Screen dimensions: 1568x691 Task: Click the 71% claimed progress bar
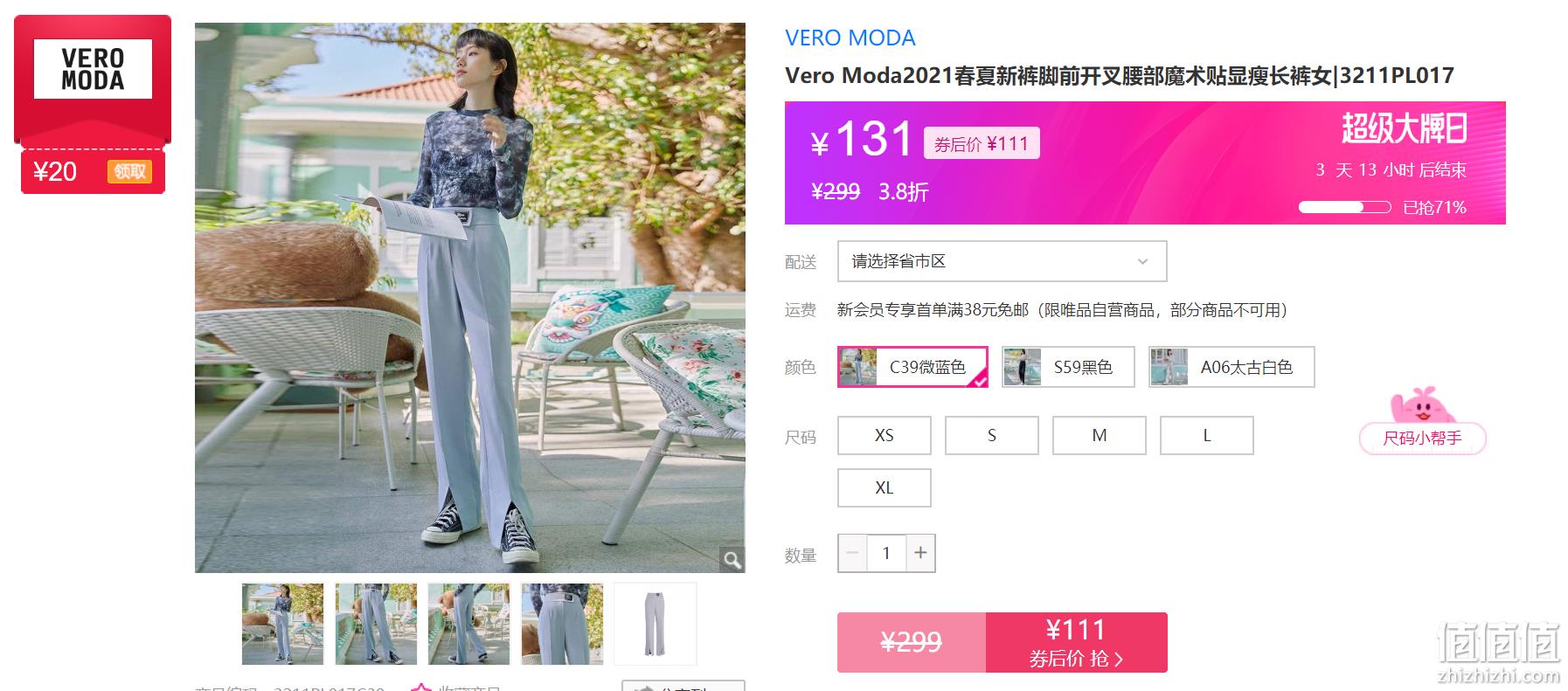[x=1344, y=207]
